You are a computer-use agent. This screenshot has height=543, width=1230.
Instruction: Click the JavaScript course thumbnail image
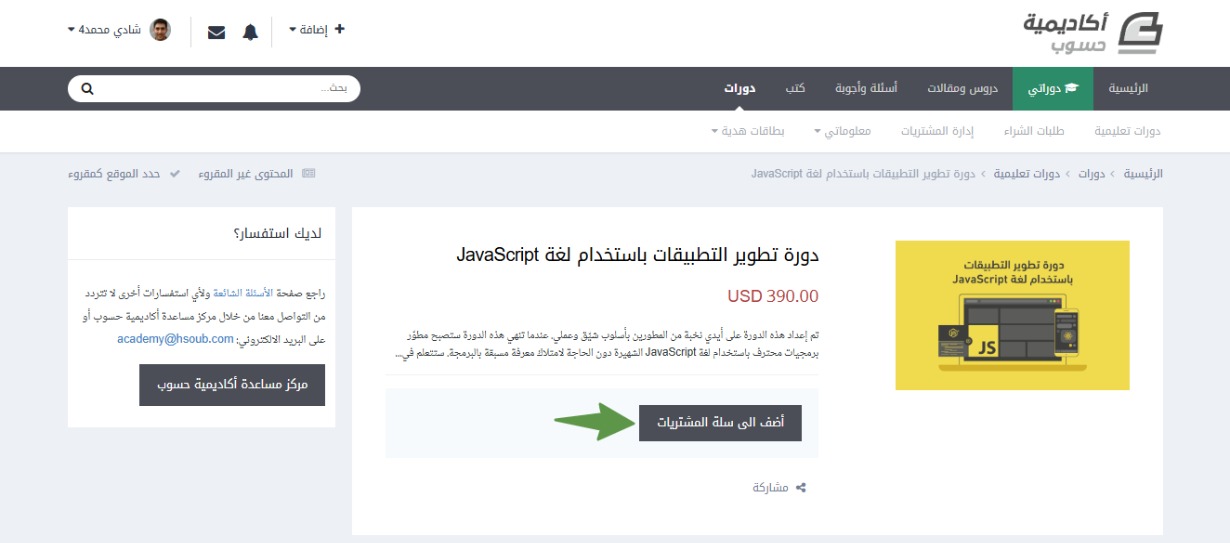click(x=1012, y=315)
